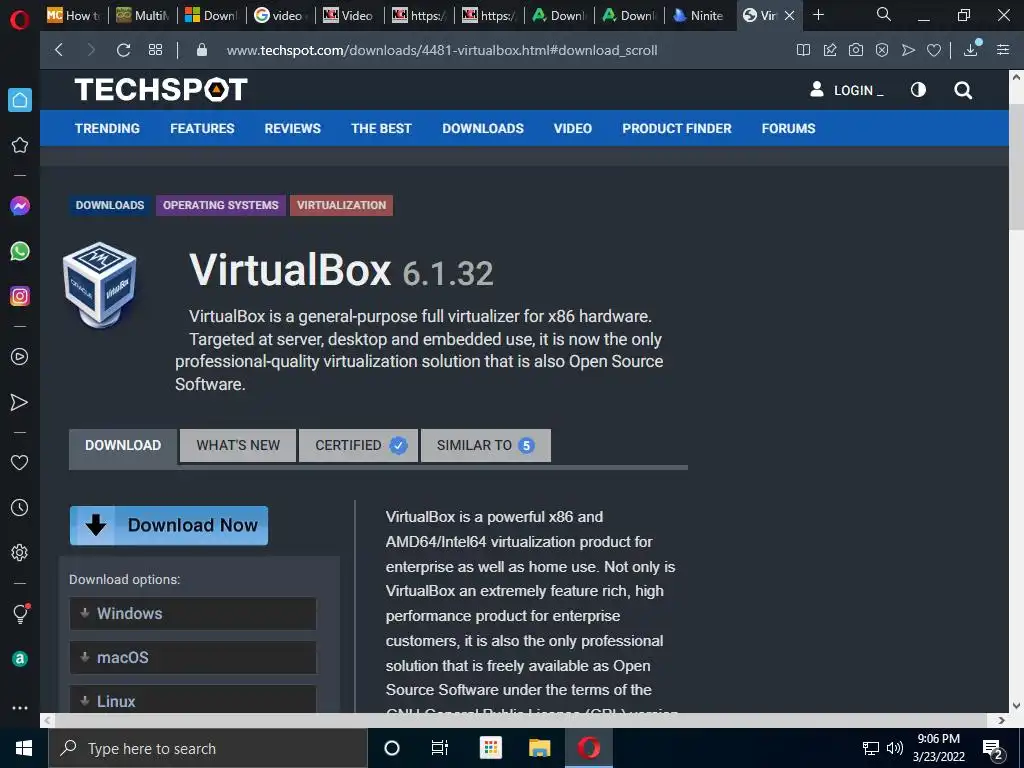Open the PRODUCT FINDER menu item
The width and height of the screenshot is (1024, 768).
[x=677, y=129]
